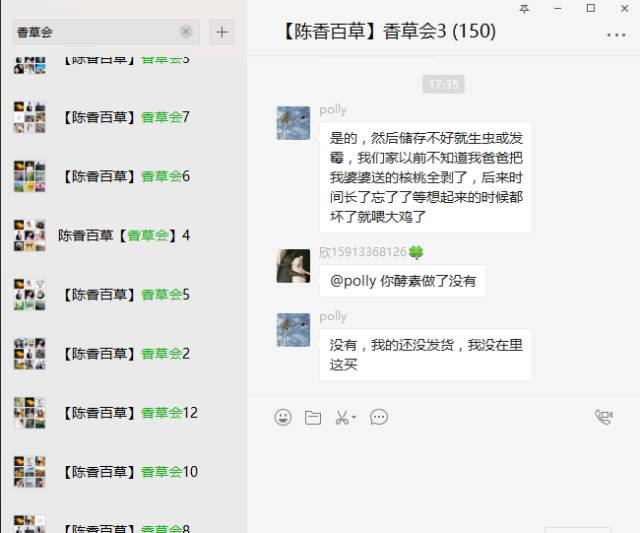Open the emoji picker
This screenshot has width=640, height=533.
(283, 417)
